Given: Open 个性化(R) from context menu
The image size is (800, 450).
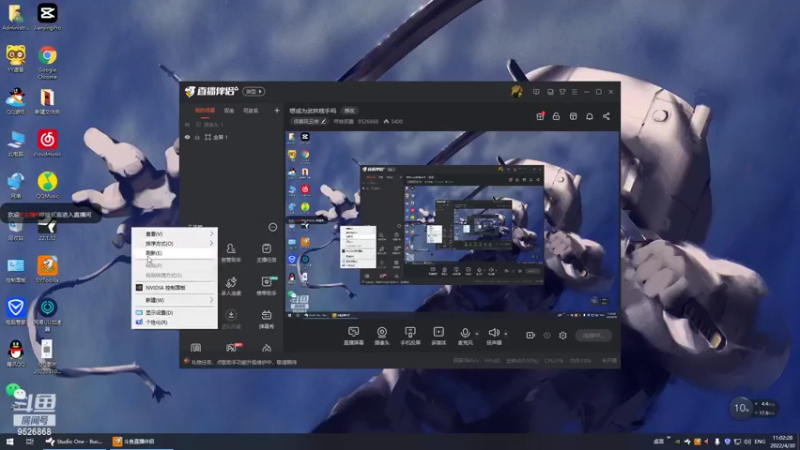Looking at the screenshot, I should point(174,322).
